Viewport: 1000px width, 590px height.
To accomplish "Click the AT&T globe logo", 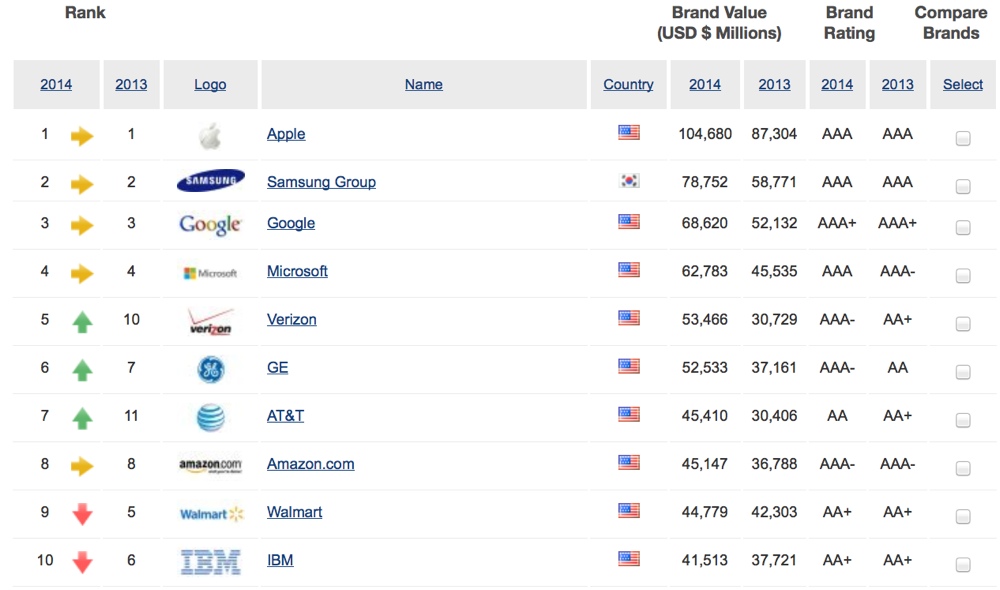I will click(x=210, y=416).
